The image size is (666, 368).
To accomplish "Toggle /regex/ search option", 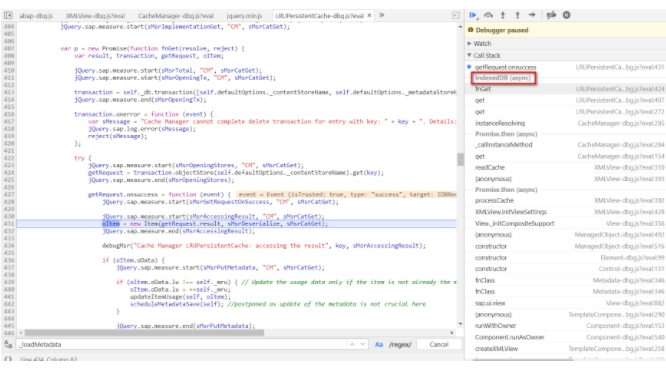I will [x=400, y=344].
